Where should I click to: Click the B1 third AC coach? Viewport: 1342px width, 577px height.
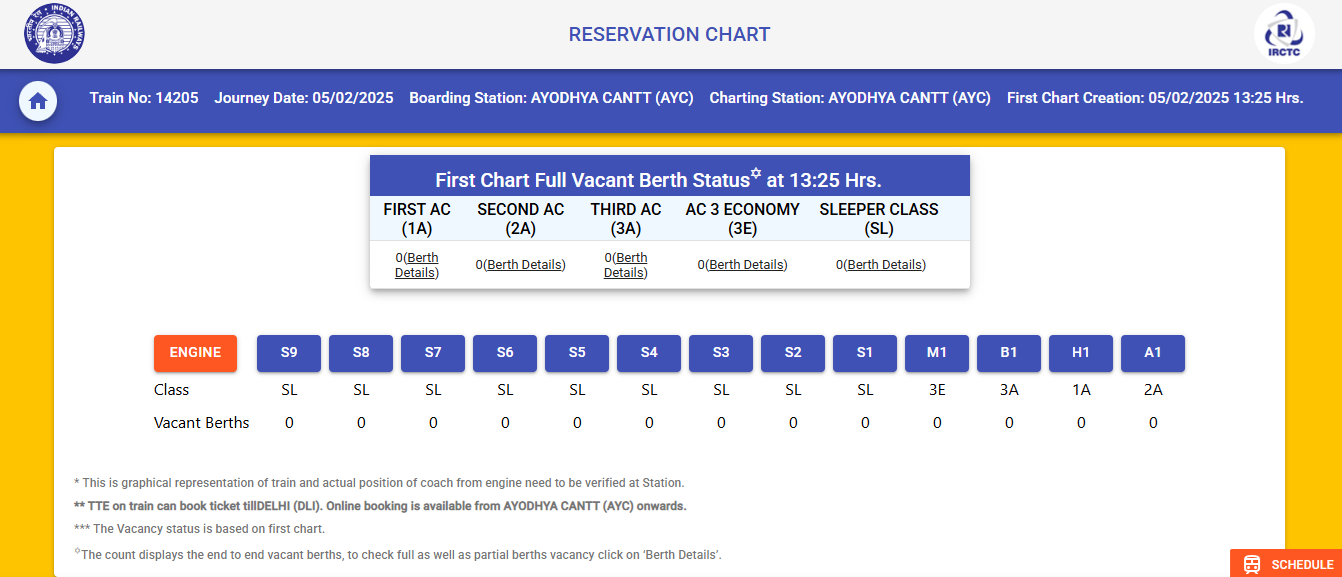click(x=1008, y=353)
